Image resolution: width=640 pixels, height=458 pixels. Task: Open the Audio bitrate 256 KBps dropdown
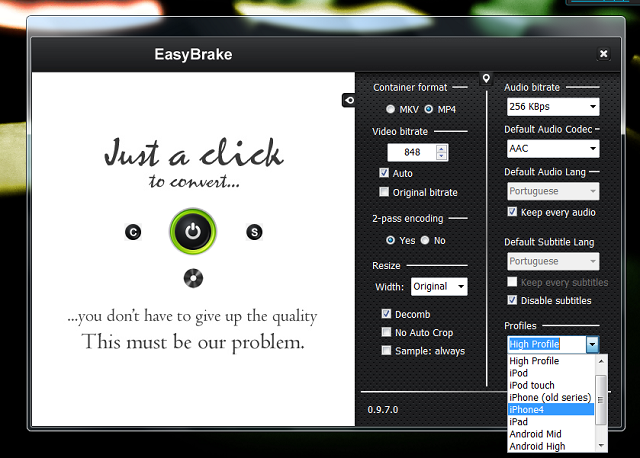click(x=553, y=107)
